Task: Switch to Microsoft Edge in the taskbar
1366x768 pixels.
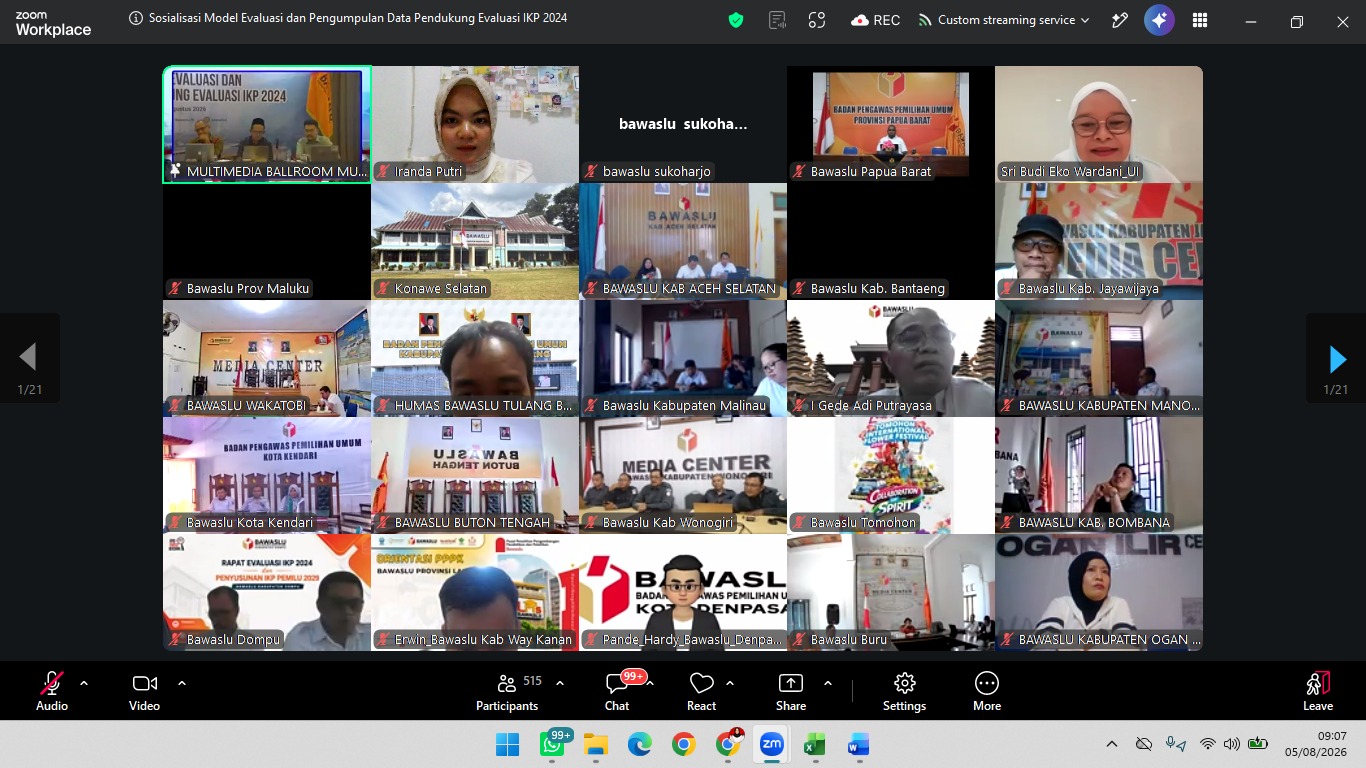Action: coord(640,745)
